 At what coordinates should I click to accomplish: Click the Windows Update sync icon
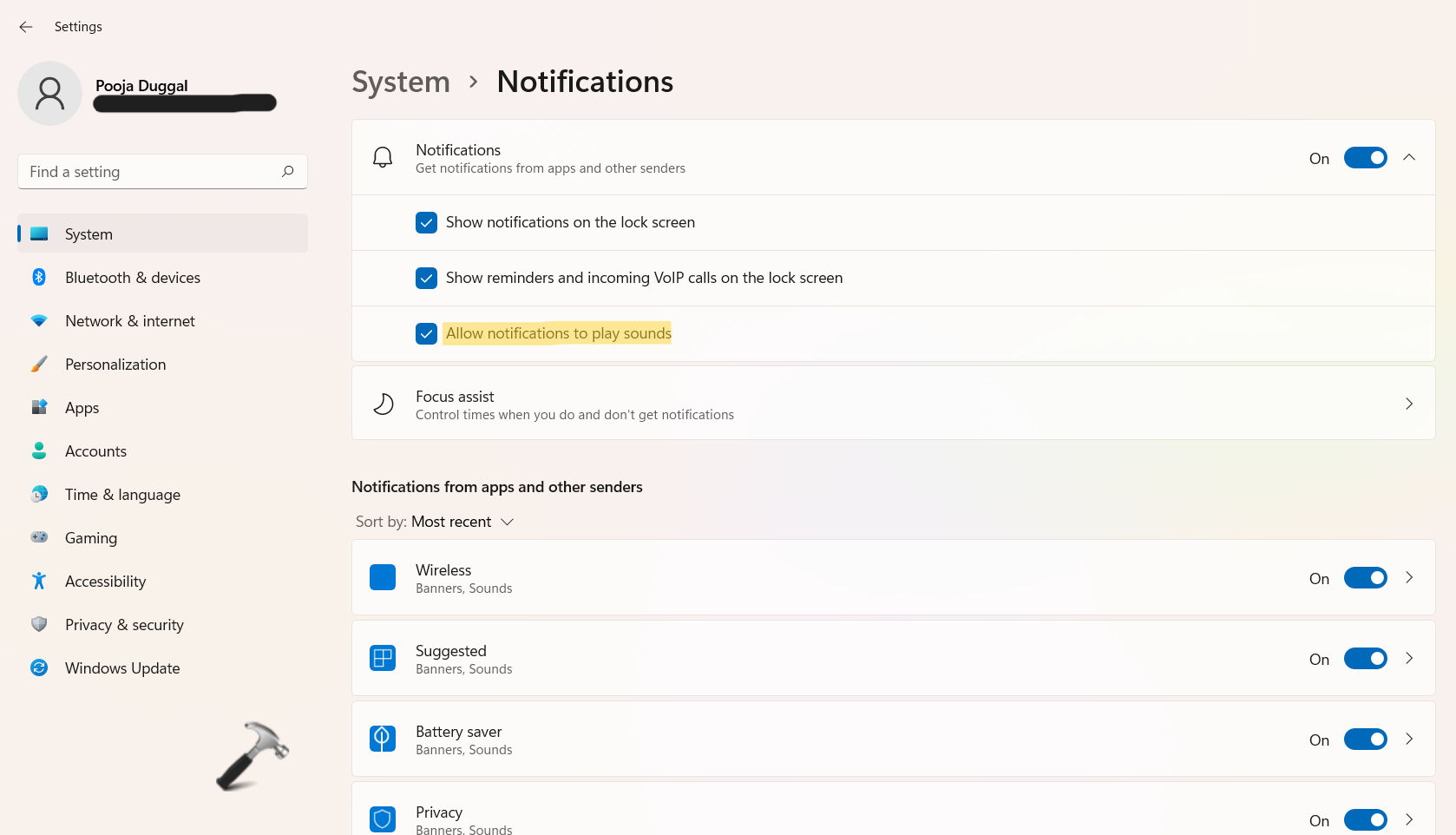point(39,668)
